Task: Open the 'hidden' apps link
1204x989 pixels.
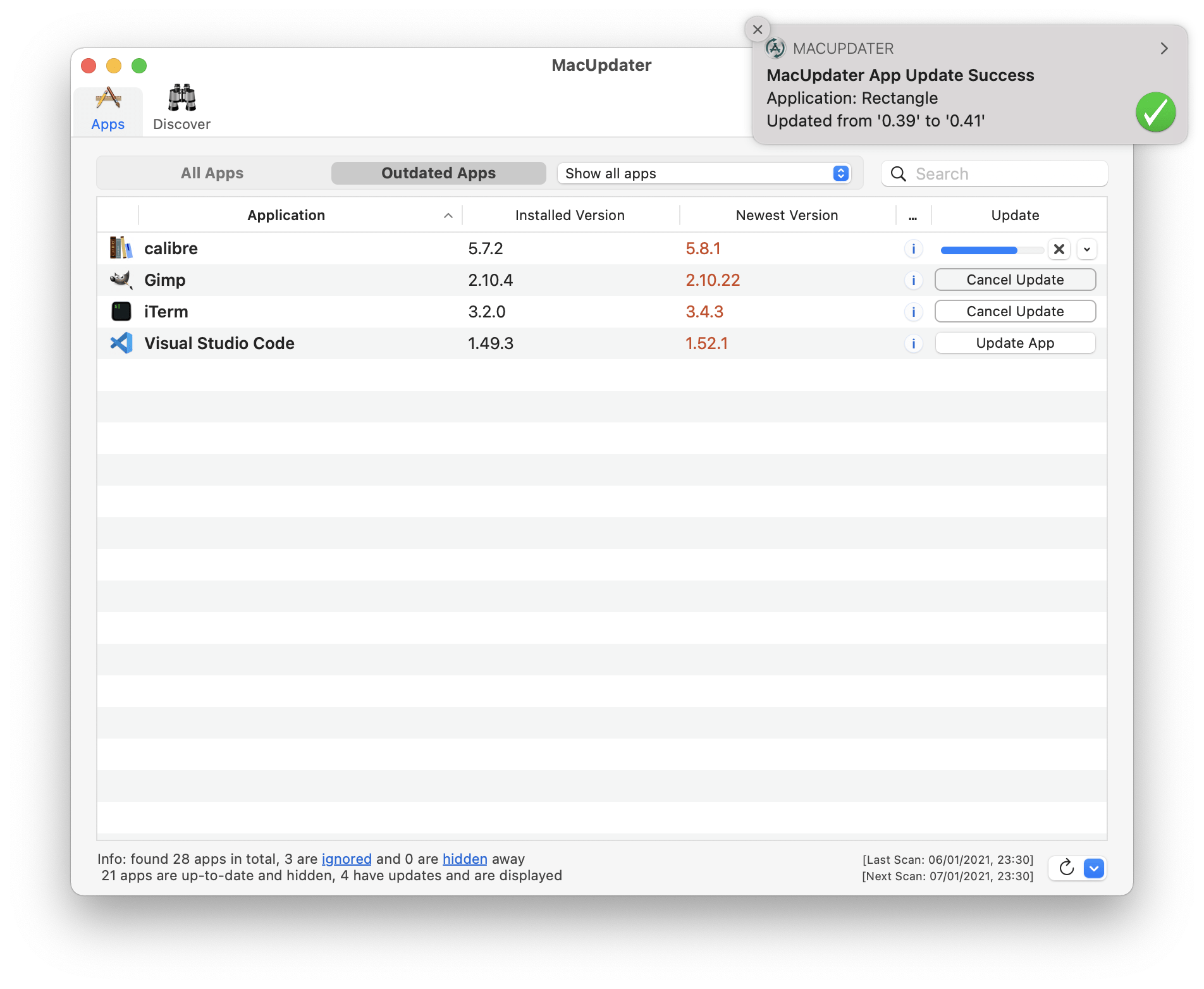Action: click(465, 859)
